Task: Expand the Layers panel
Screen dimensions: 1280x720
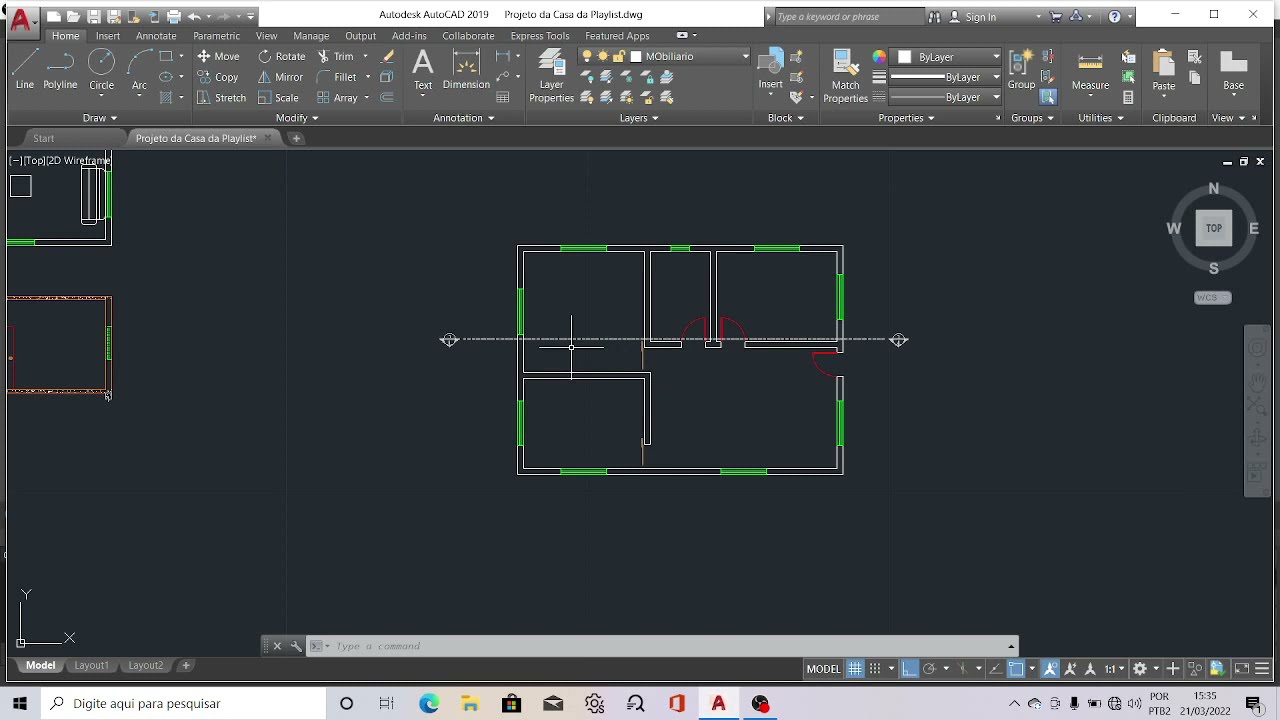Action: pos(639,118)
